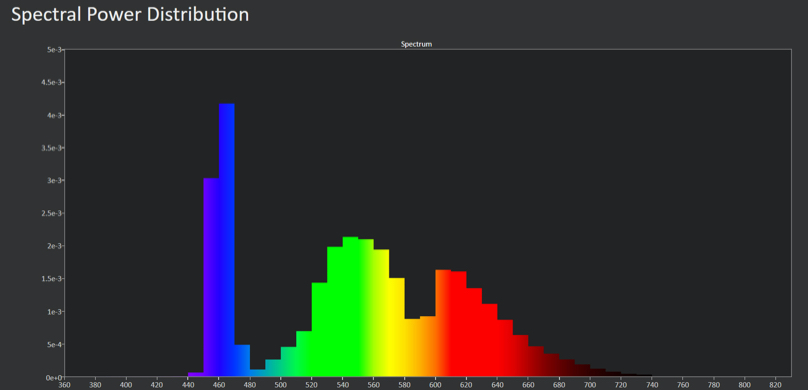Click the yellow bar near 570 nm
Image resolution: width=808 pixels, height=390 pixels.
tap(397, 327)
